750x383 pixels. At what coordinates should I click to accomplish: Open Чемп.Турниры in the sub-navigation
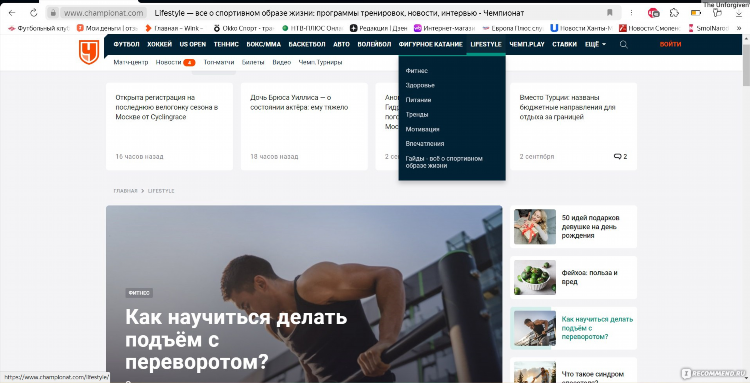coord(320,62)
